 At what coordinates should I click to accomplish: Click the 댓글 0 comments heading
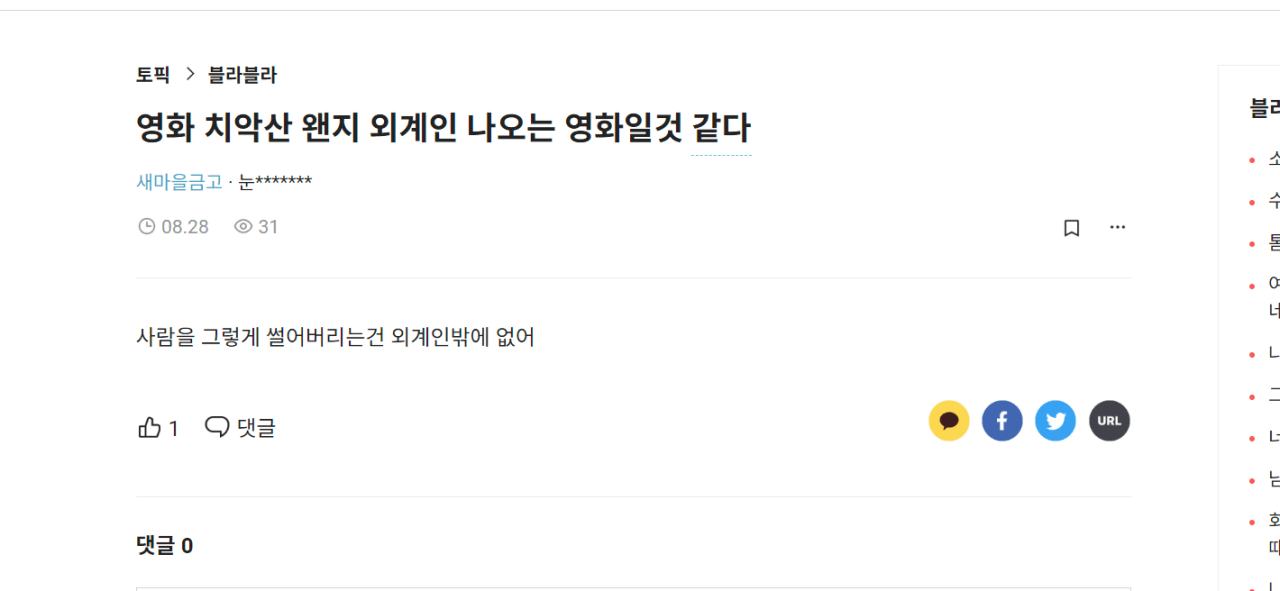165,546
